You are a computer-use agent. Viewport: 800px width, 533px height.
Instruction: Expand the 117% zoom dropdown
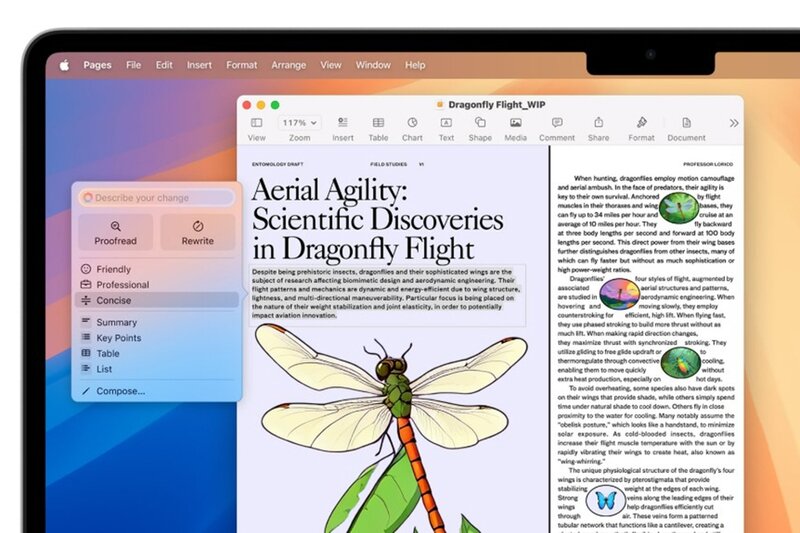click(299, 123)
